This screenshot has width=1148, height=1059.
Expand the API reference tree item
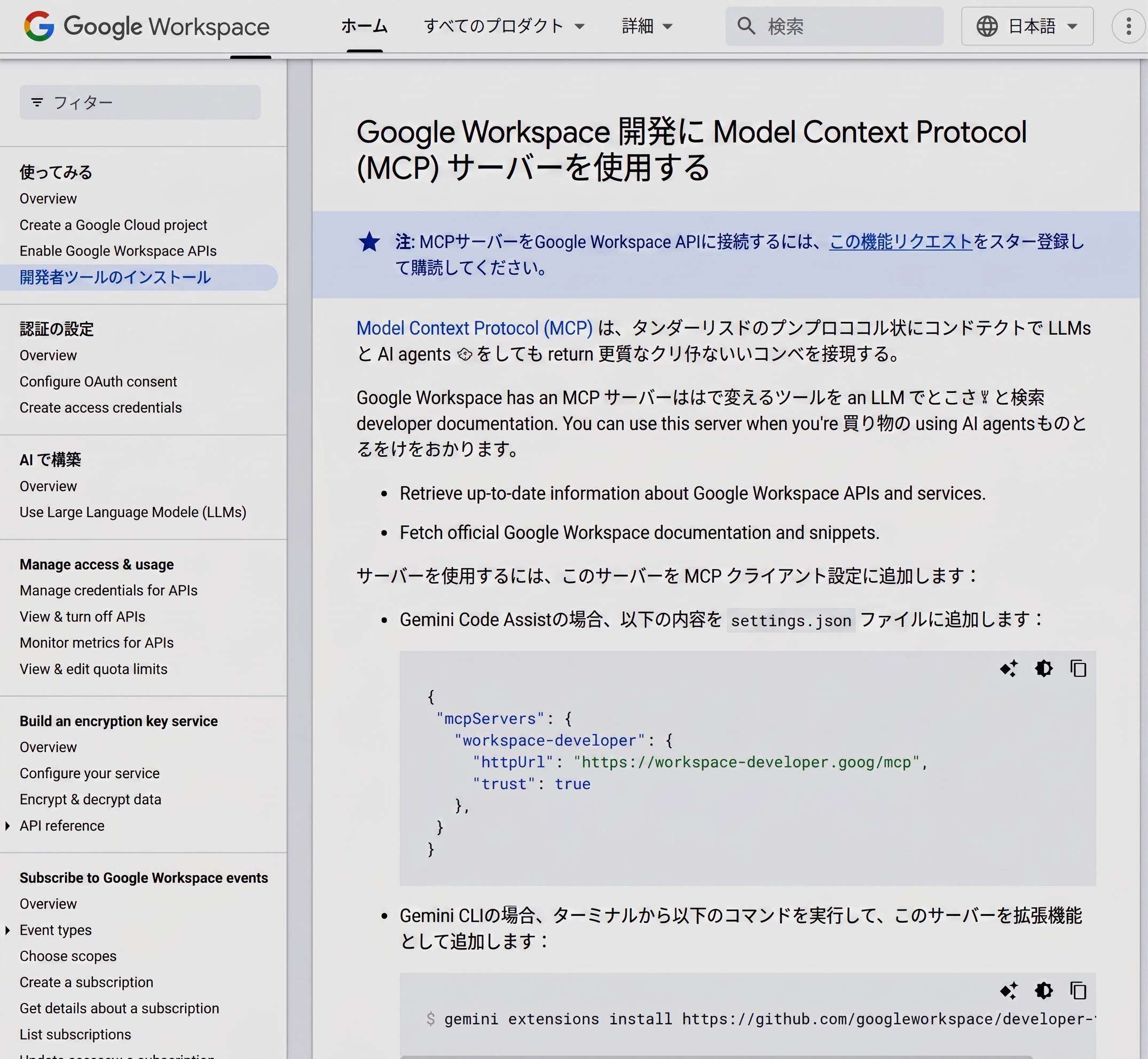click(x=7, y=826)
